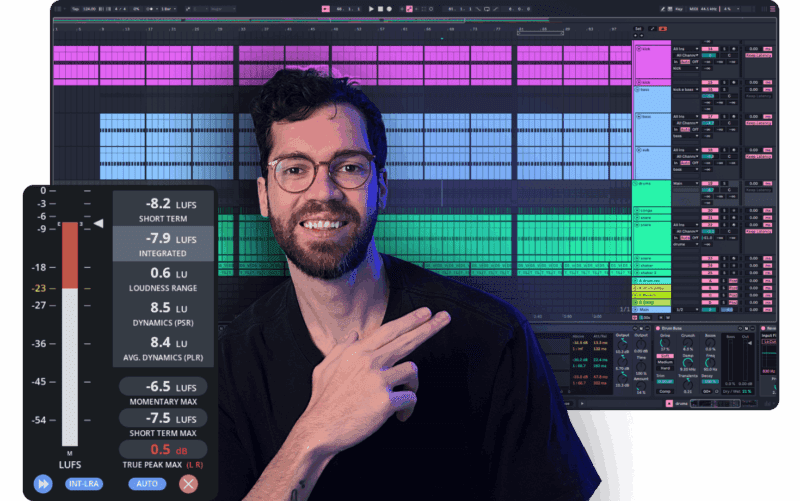Unfold the sub track header
Image resolution: width=800 pixels, height=501 pixels.
click(x=639, y=150)
